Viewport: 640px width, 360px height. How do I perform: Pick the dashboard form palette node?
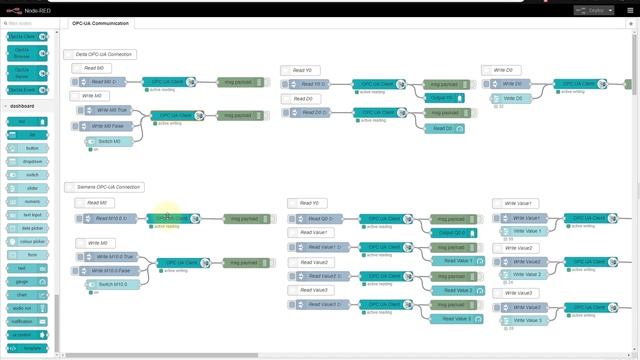pos(27,255)
